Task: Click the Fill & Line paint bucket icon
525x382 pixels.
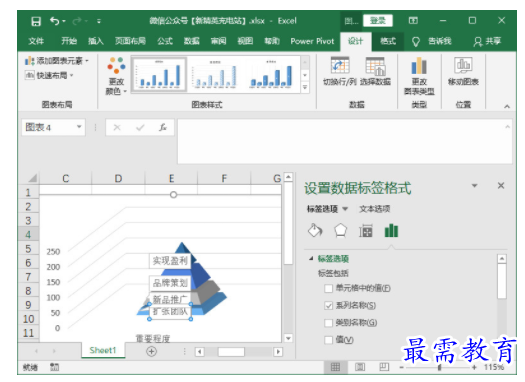Action: coord(315,231)
